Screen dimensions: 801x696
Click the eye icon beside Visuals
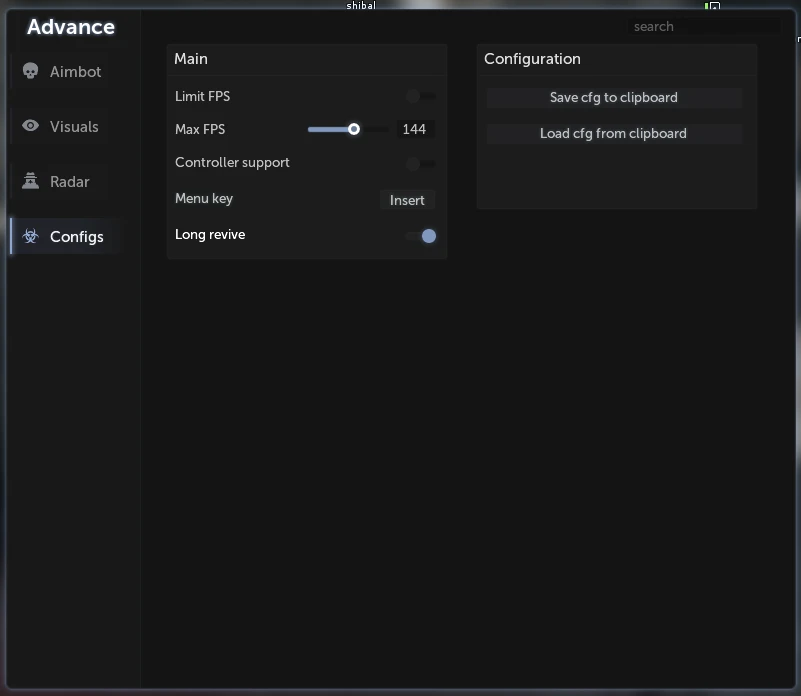(x=31, y=126)
